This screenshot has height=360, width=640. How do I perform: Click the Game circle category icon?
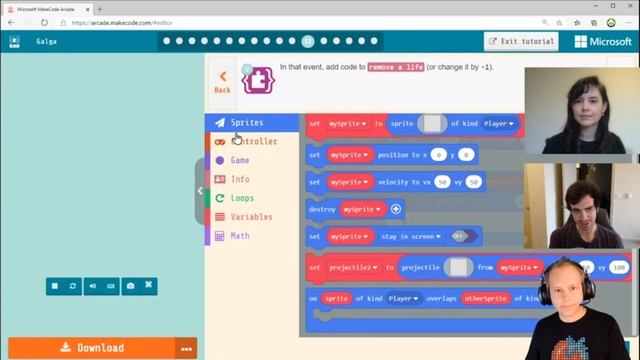click(x=220, y=160)
